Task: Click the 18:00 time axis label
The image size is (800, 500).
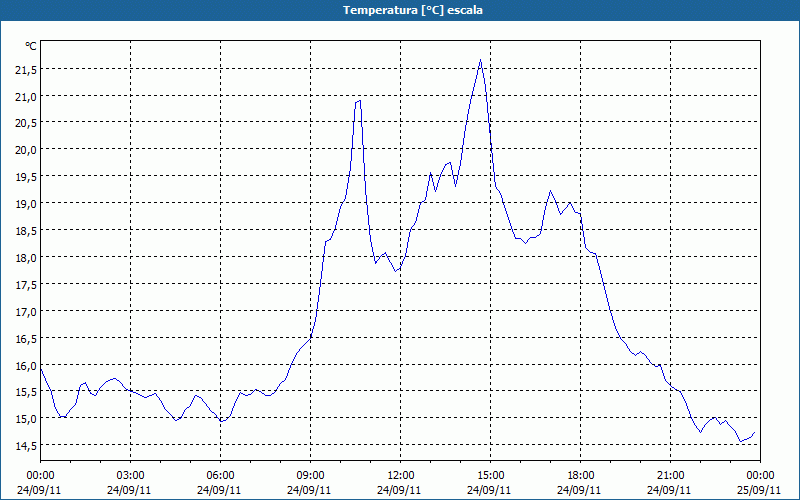Action: (581, 476)
